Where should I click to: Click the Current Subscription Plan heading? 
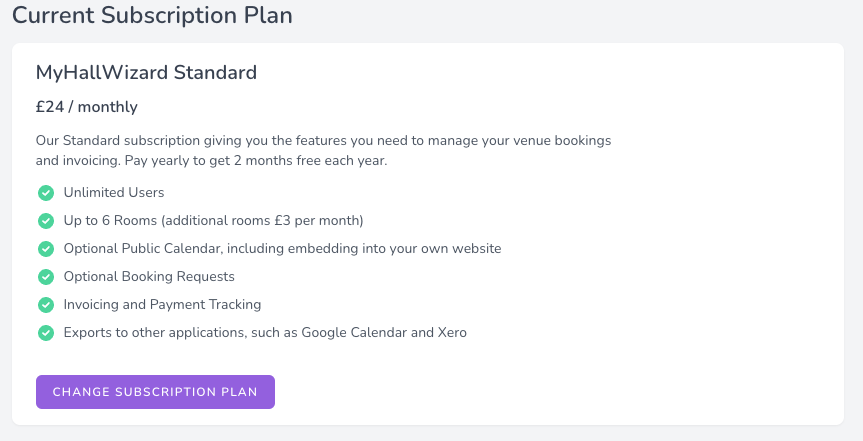click(x=152, y=15)
